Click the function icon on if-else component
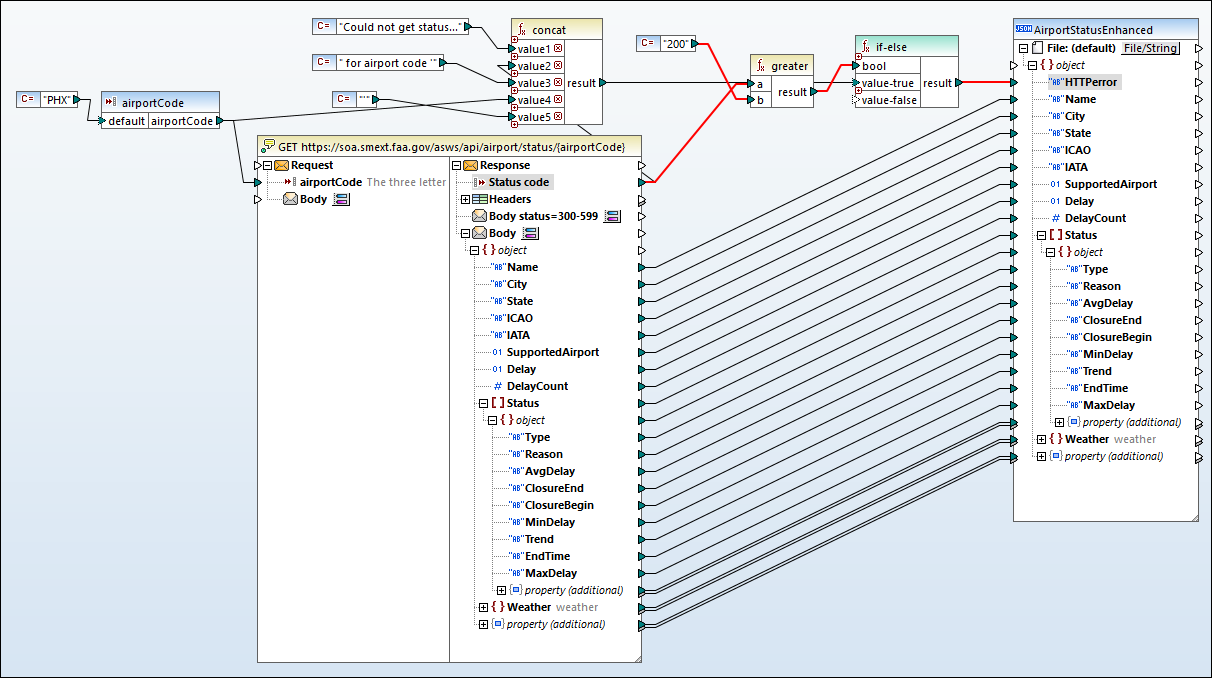1212x678 pixels. tap(865, 47)
